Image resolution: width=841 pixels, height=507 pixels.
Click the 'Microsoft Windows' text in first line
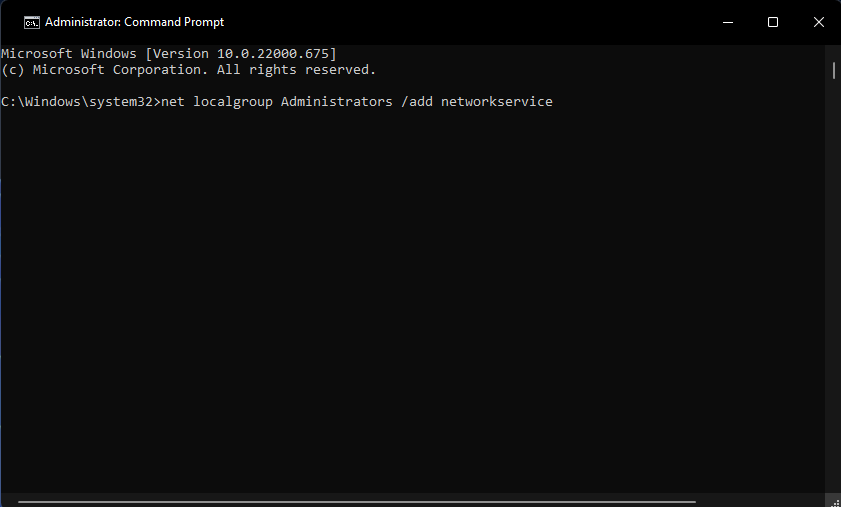(69, 54)
